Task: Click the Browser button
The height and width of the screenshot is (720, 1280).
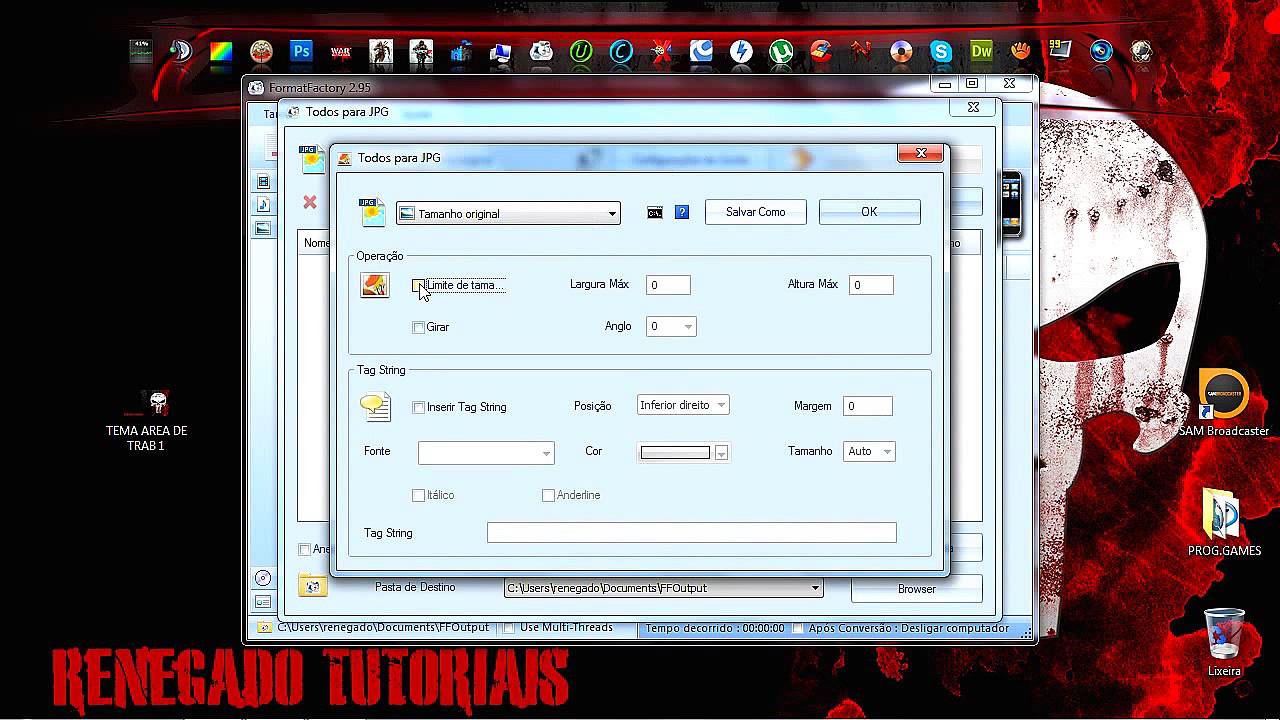Action: 916,589
